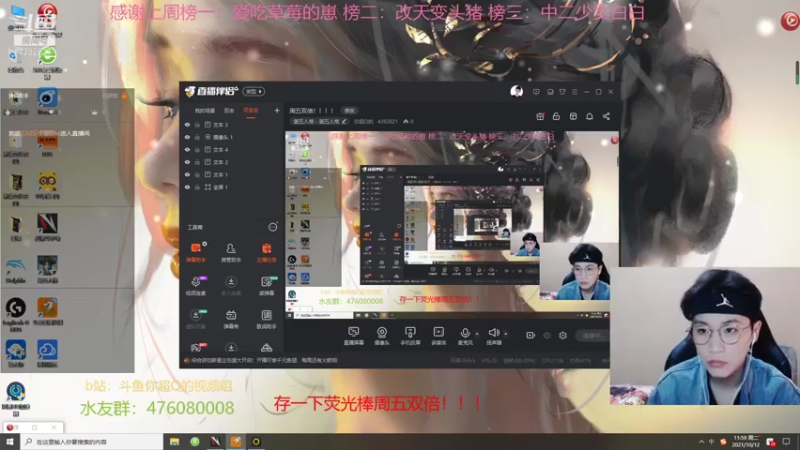Hide the 文本 3 layer

pos(187,124)
